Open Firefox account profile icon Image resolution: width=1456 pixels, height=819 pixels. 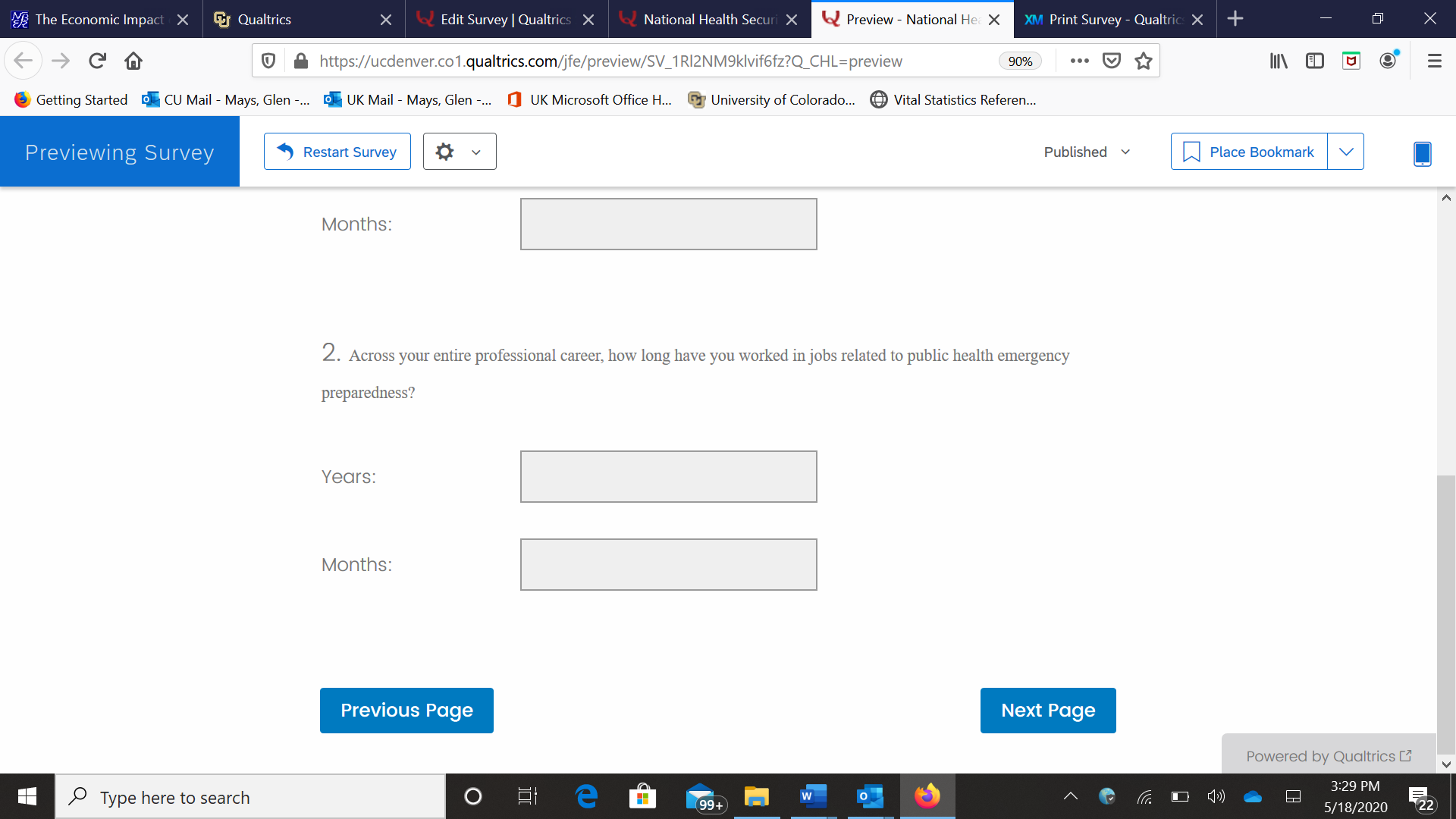coord(1388,61)
